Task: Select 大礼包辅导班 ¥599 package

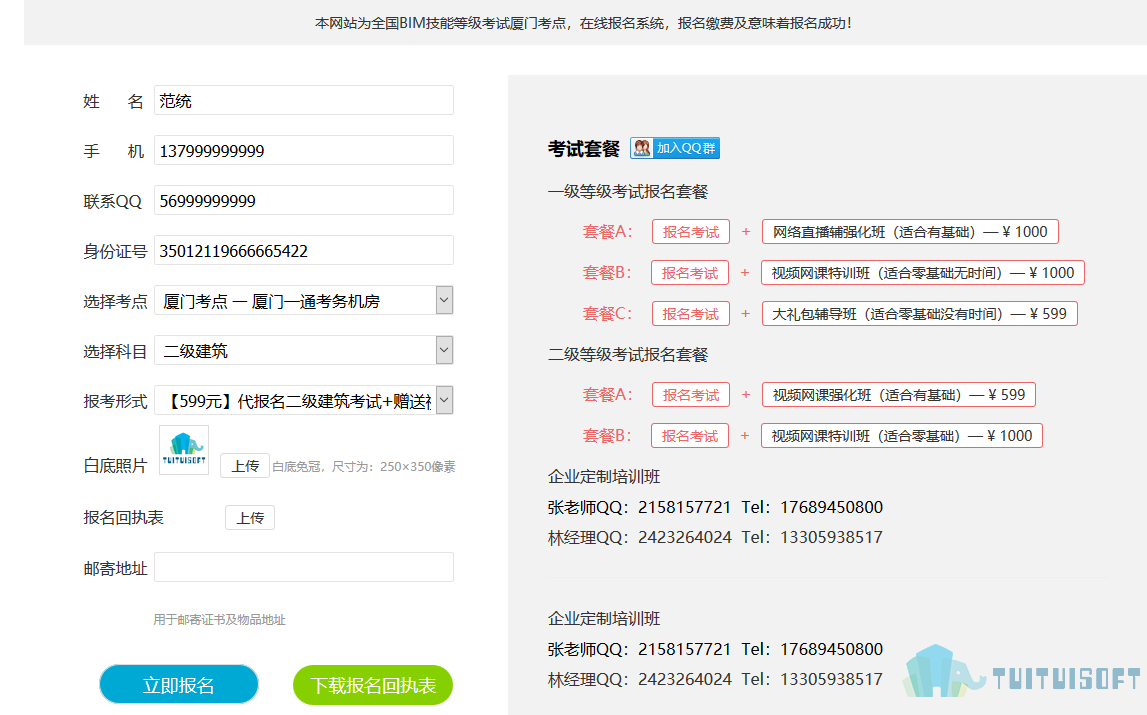Action: tap(920, 314)
